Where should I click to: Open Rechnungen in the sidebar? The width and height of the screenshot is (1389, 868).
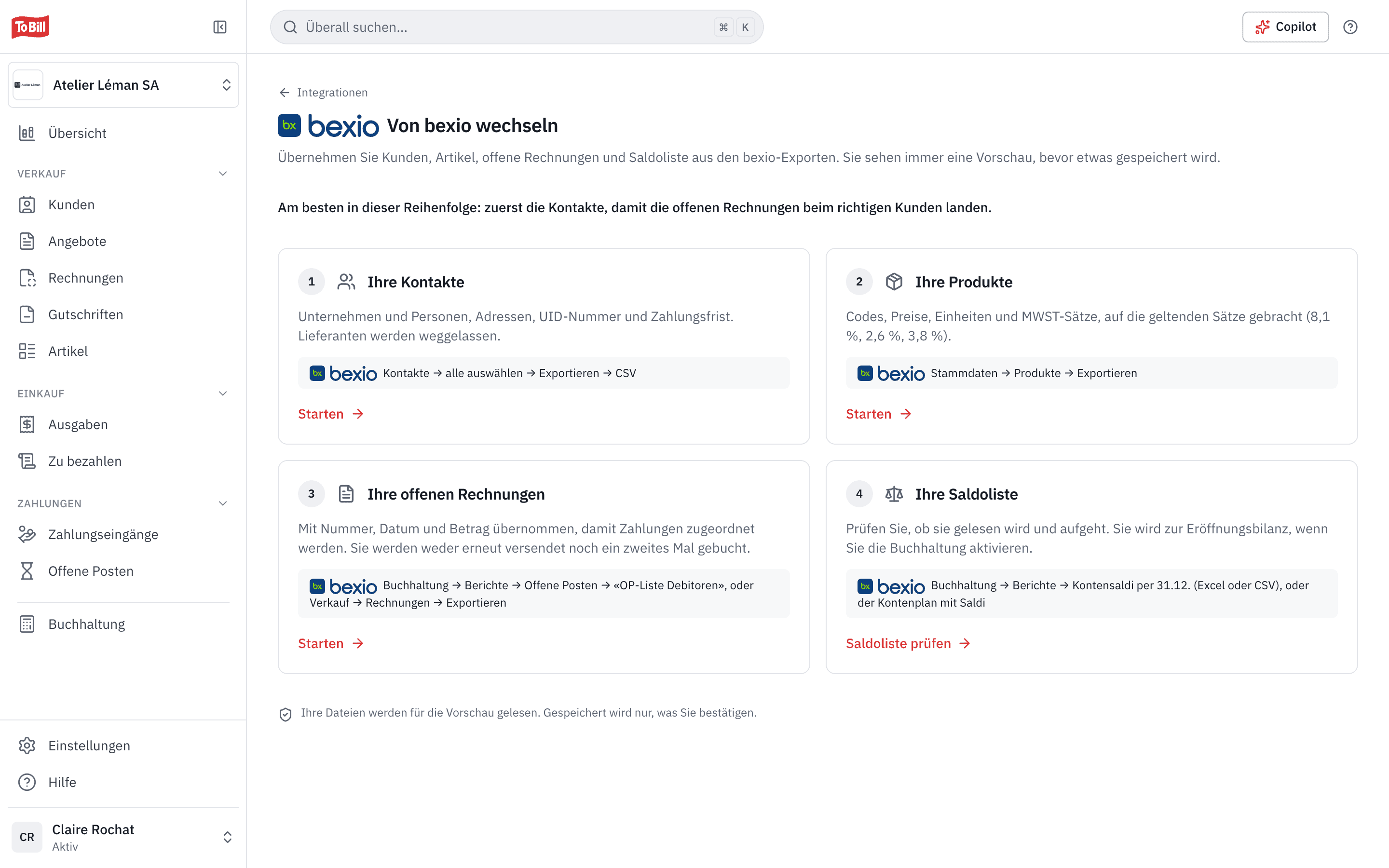(123, 278)
